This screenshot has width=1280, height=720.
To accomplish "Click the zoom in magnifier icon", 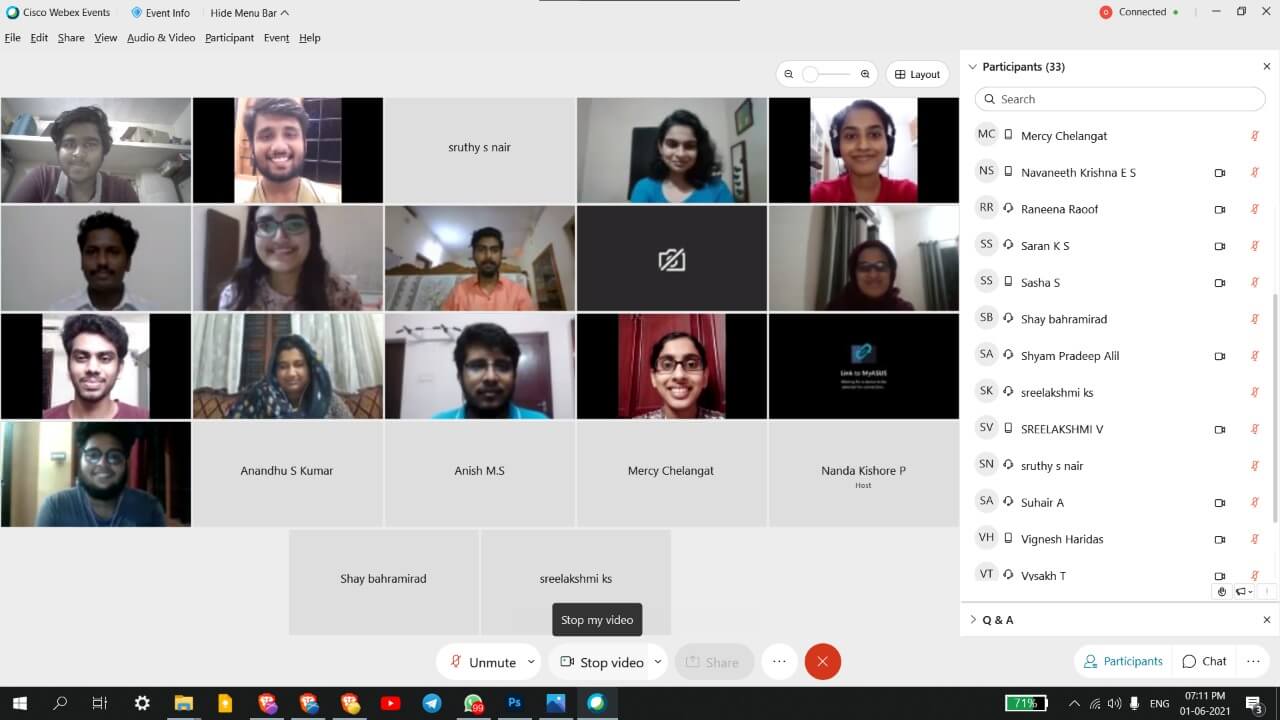I will [x=865, y=74].
